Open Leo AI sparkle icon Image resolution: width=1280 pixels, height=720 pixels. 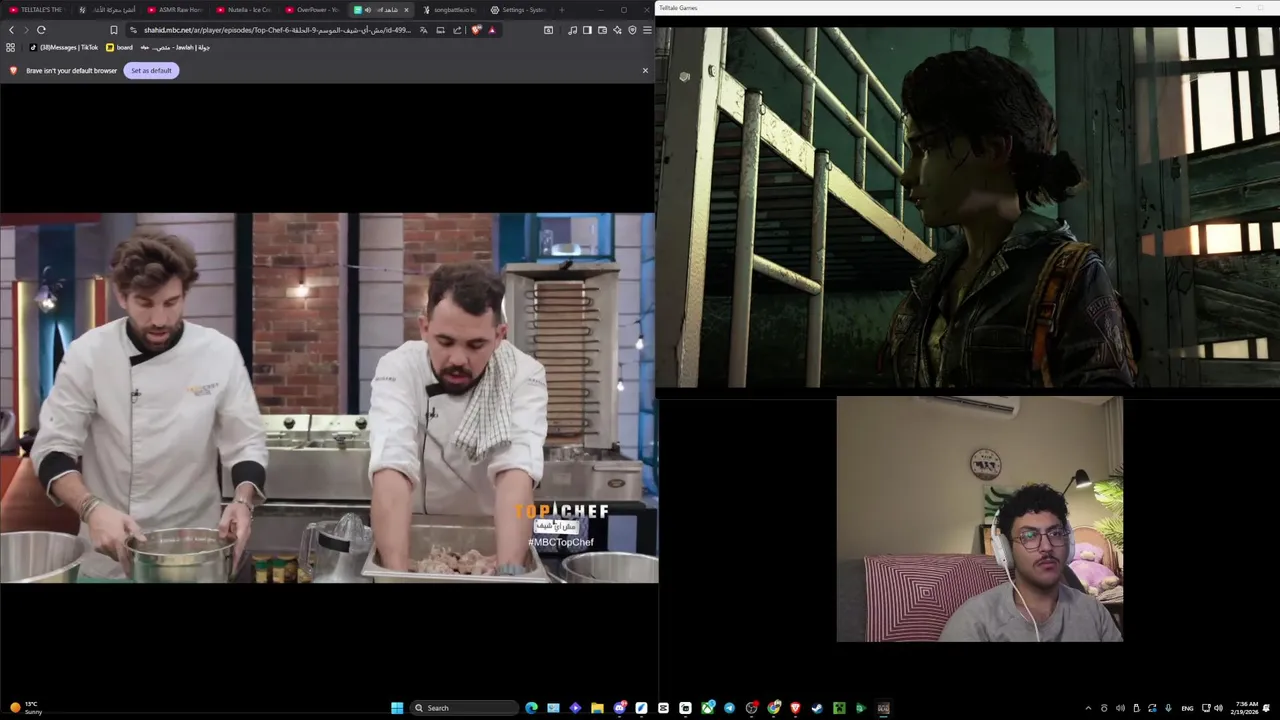coord(617,30)
